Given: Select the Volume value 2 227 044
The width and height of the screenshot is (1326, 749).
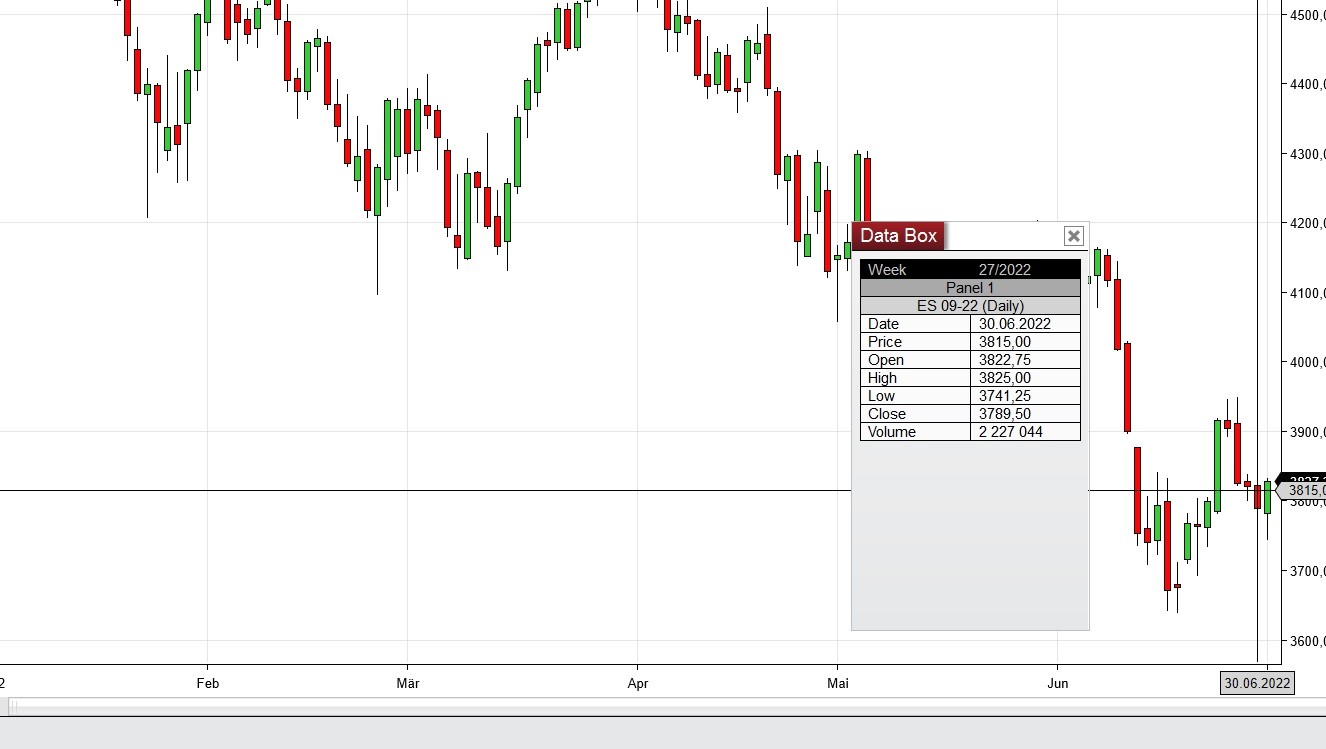Looking at the screenshot, I should (x=1024, y=432).
